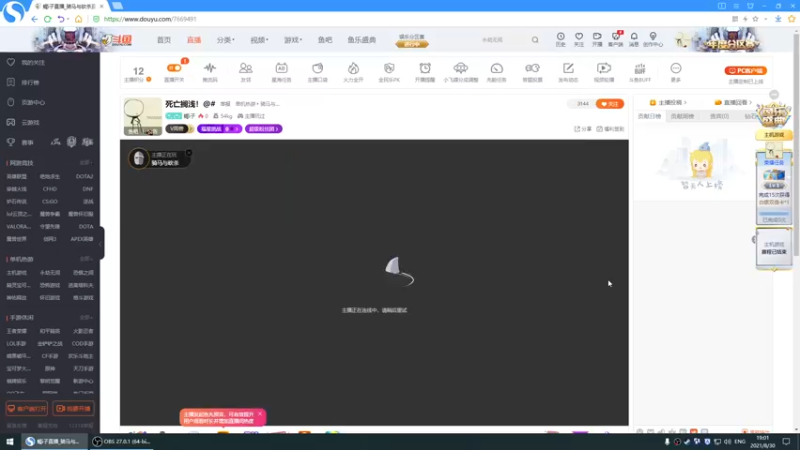800x450 pixels.
Task: Open the notification bell messages icon
Action: (634, 39)
